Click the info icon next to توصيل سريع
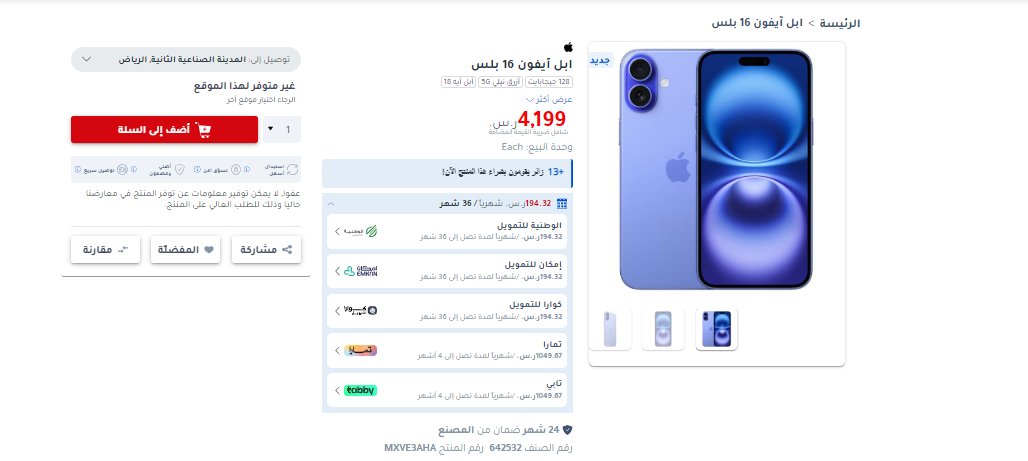 (x=78, y=169)
